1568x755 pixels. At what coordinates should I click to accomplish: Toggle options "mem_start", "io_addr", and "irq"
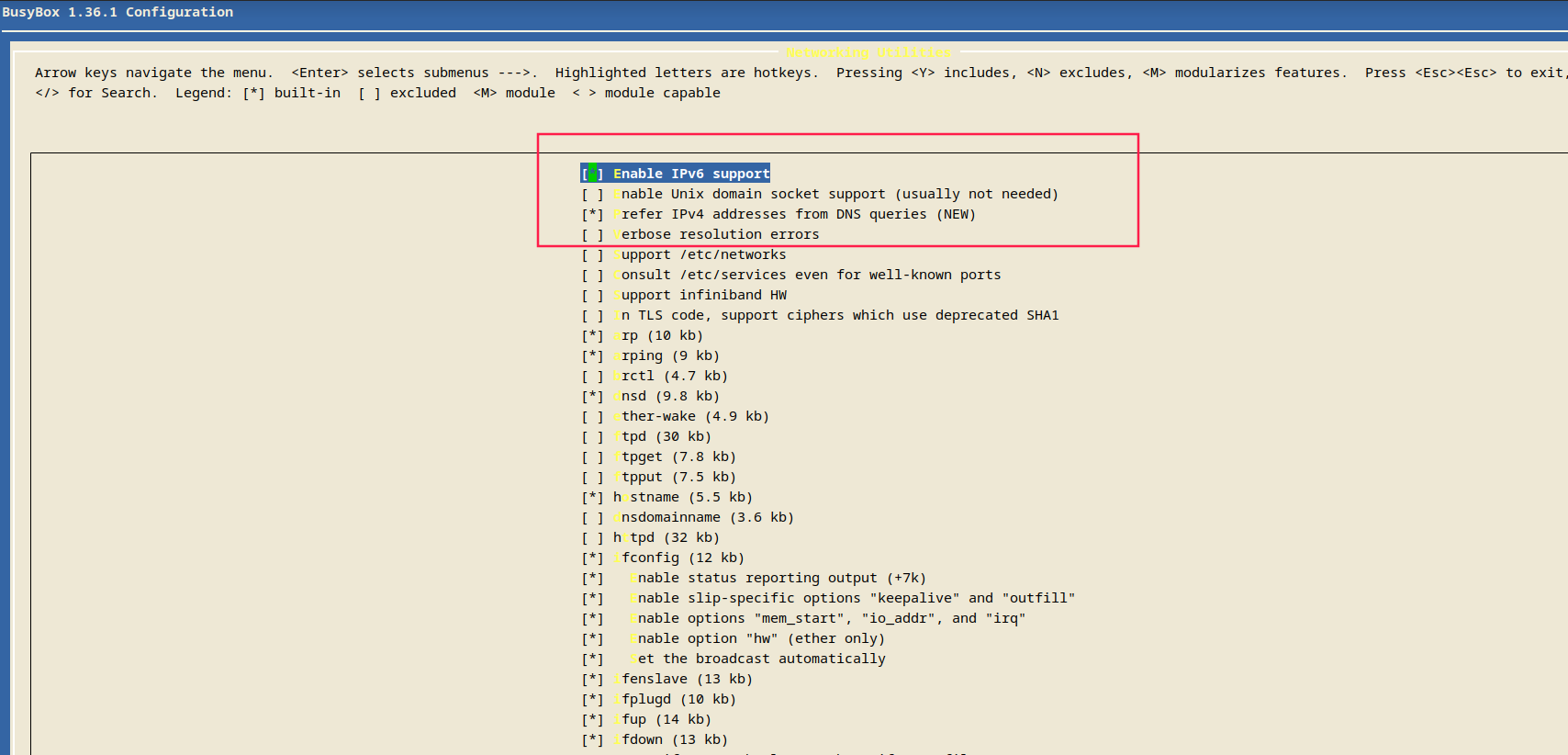point(803,618)
